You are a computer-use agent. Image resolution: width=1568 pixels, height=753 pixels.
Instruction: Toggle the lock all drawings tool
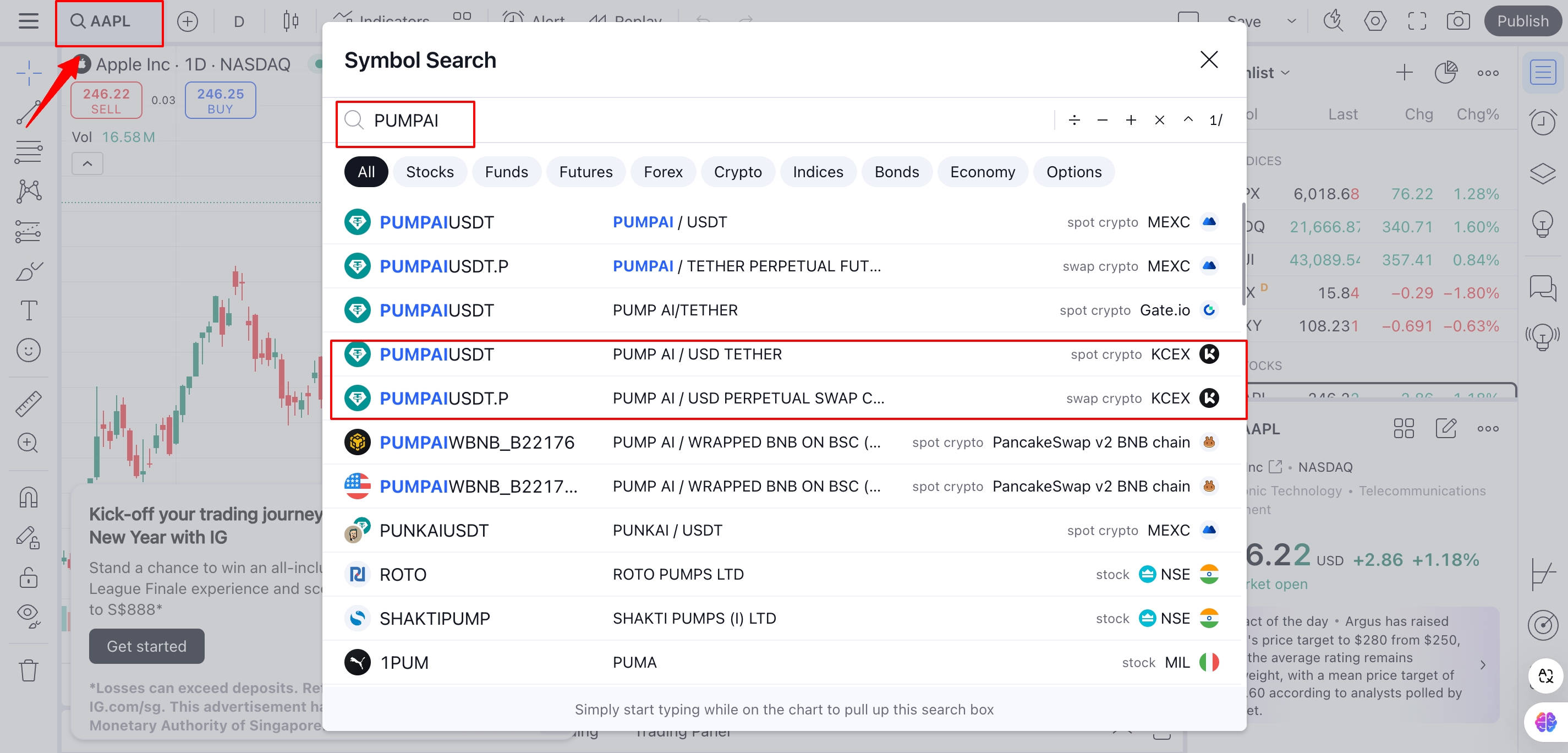[29, 576]
